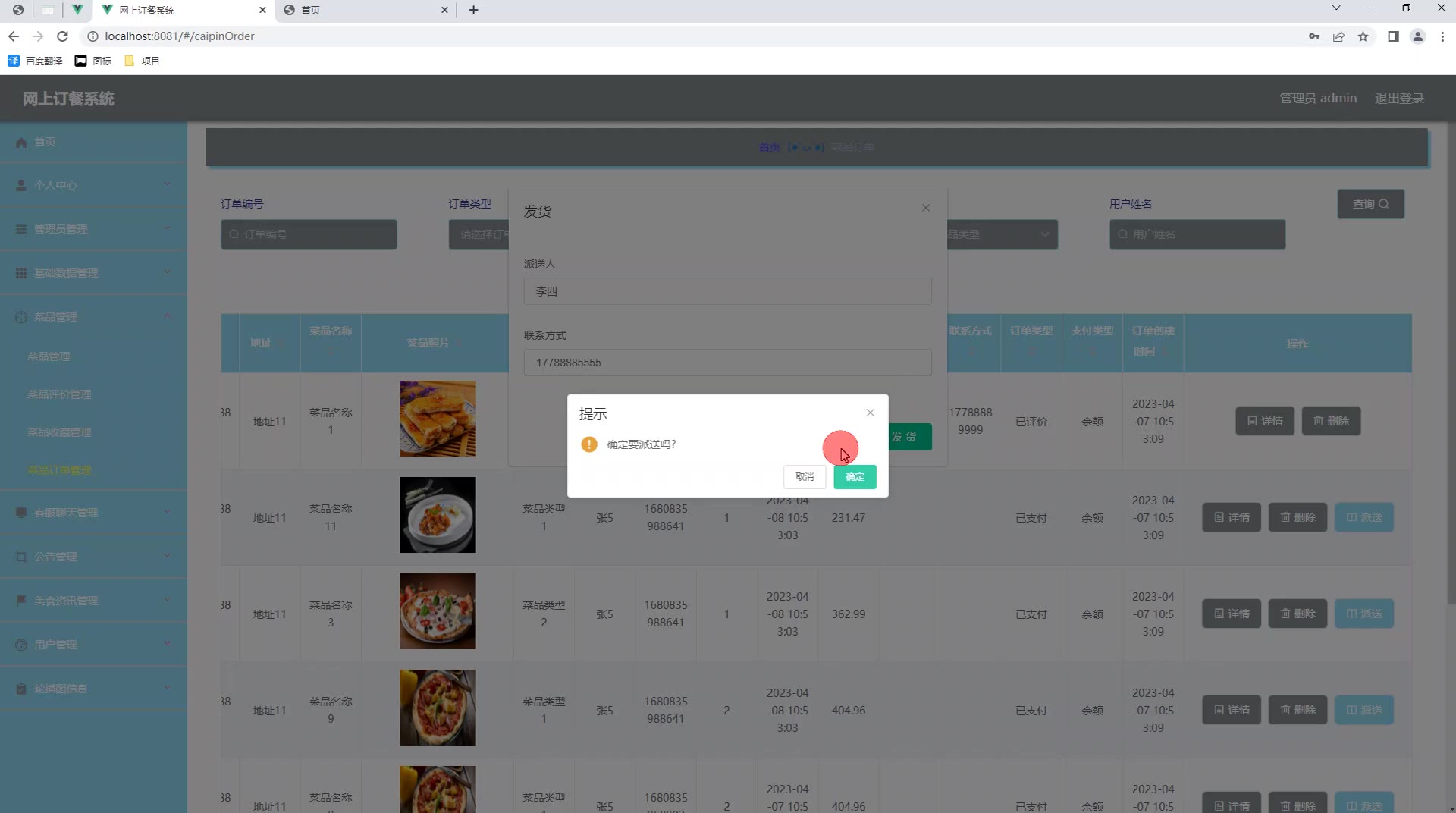The width and height of the screenshot is (1456, 813).
Task: Click the 联系方式 phone number field
Action: (x=727, y=363)
